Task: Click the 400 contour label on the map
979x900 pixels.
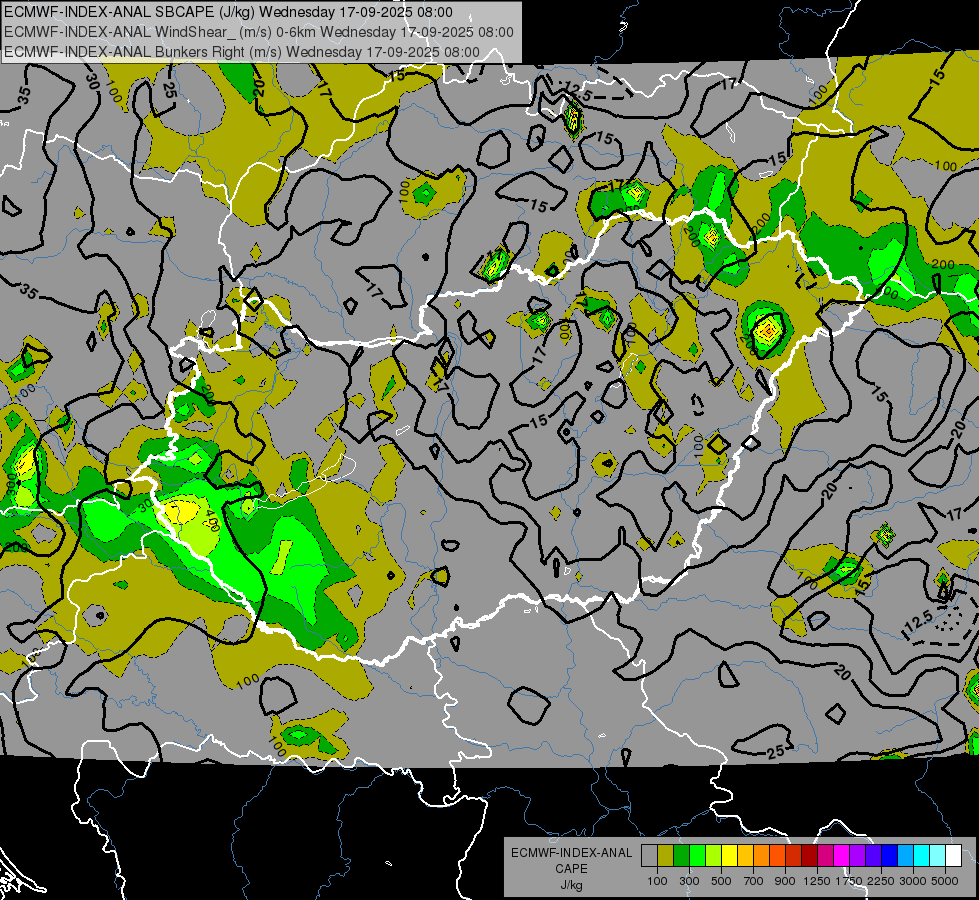Action: pyautogui.click(x=212, y=520)
